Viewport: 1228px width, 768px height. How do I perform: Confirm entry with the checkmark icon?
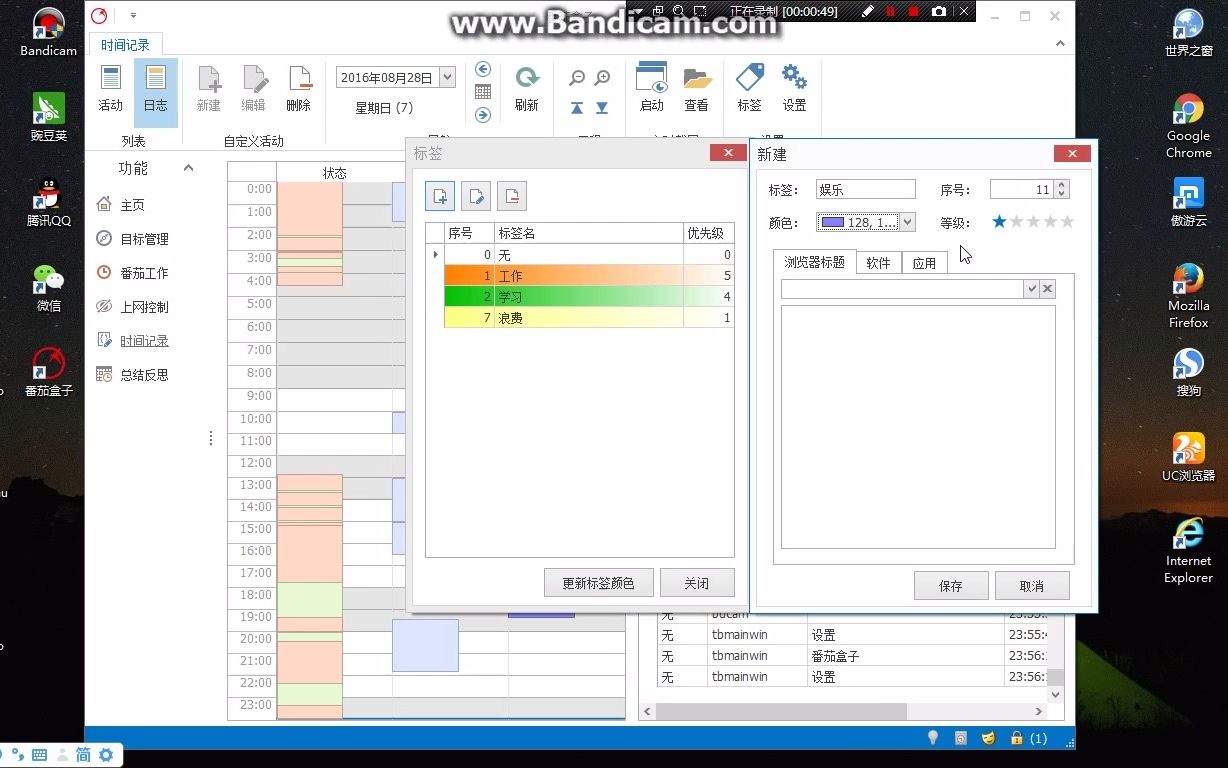click(1031, 289)
